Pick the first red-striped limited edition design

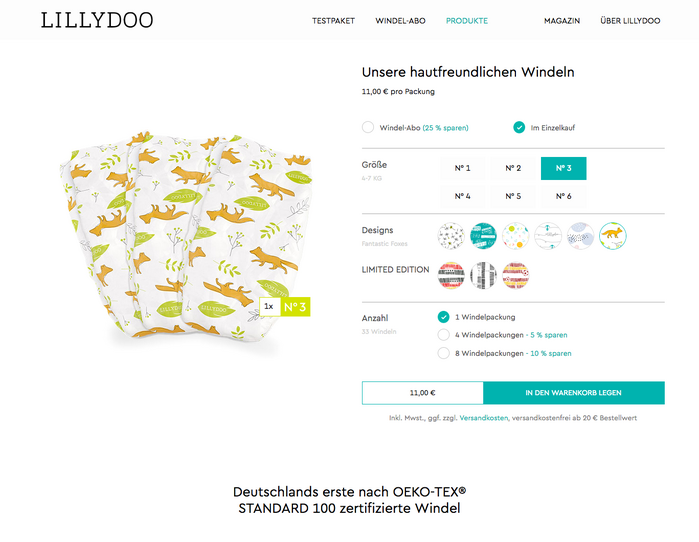point(451,275)
